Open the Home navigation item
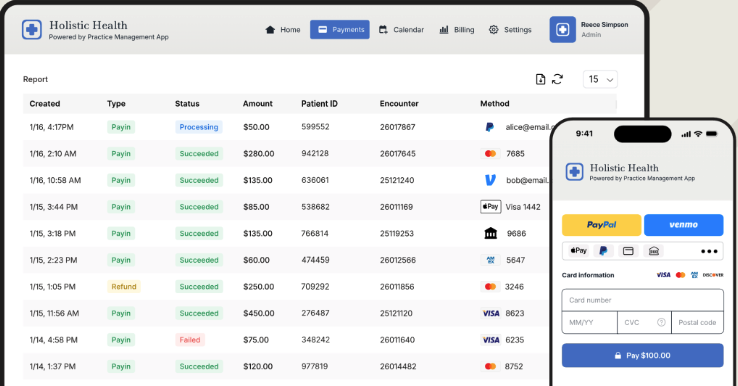The height and width of the screenshot is (386, 738). [x=283, y=30]
